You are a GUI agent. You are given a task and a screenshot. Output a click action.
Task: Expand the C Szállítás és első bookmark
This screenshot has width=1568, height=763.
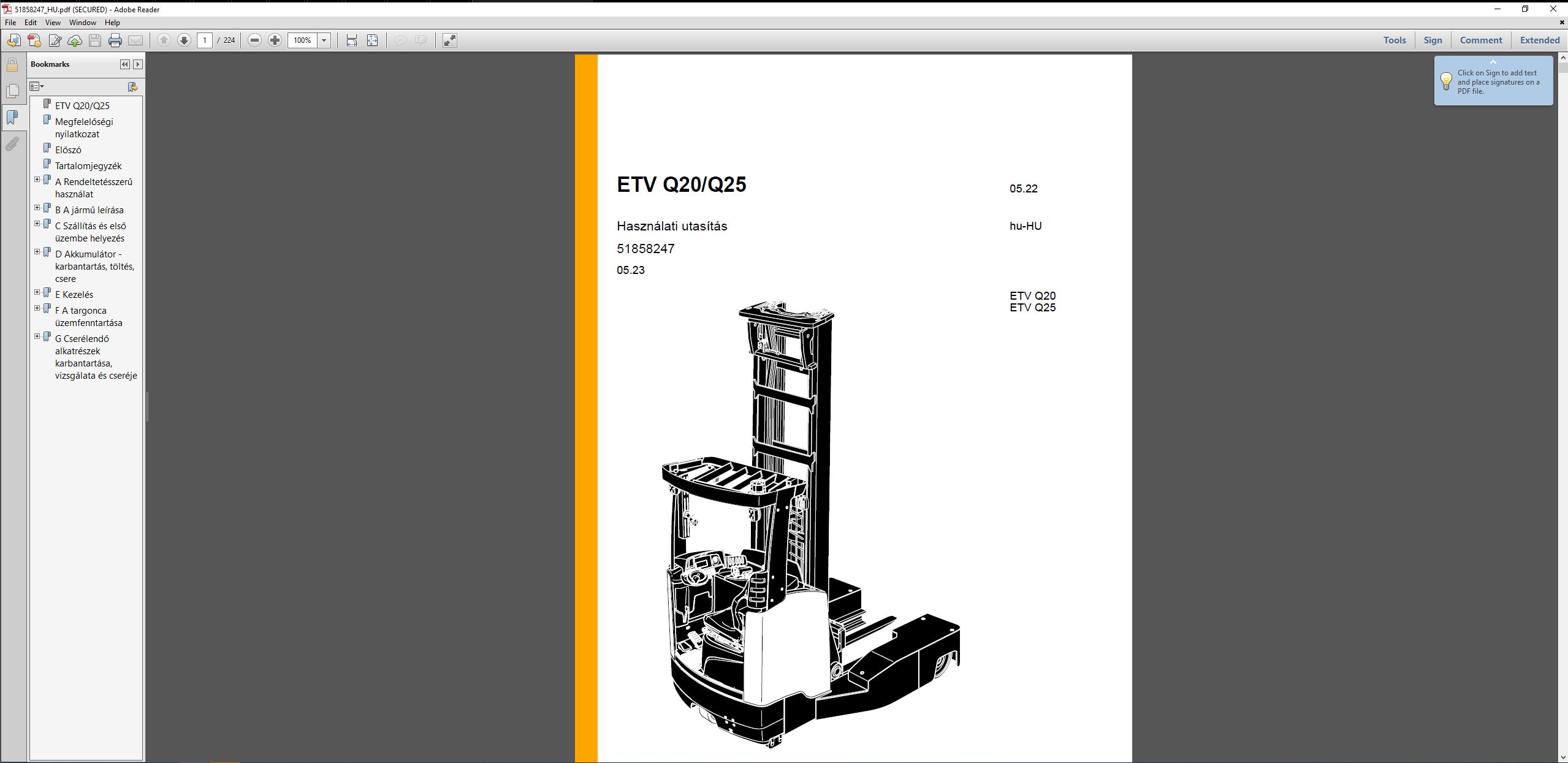pos(37,224)
